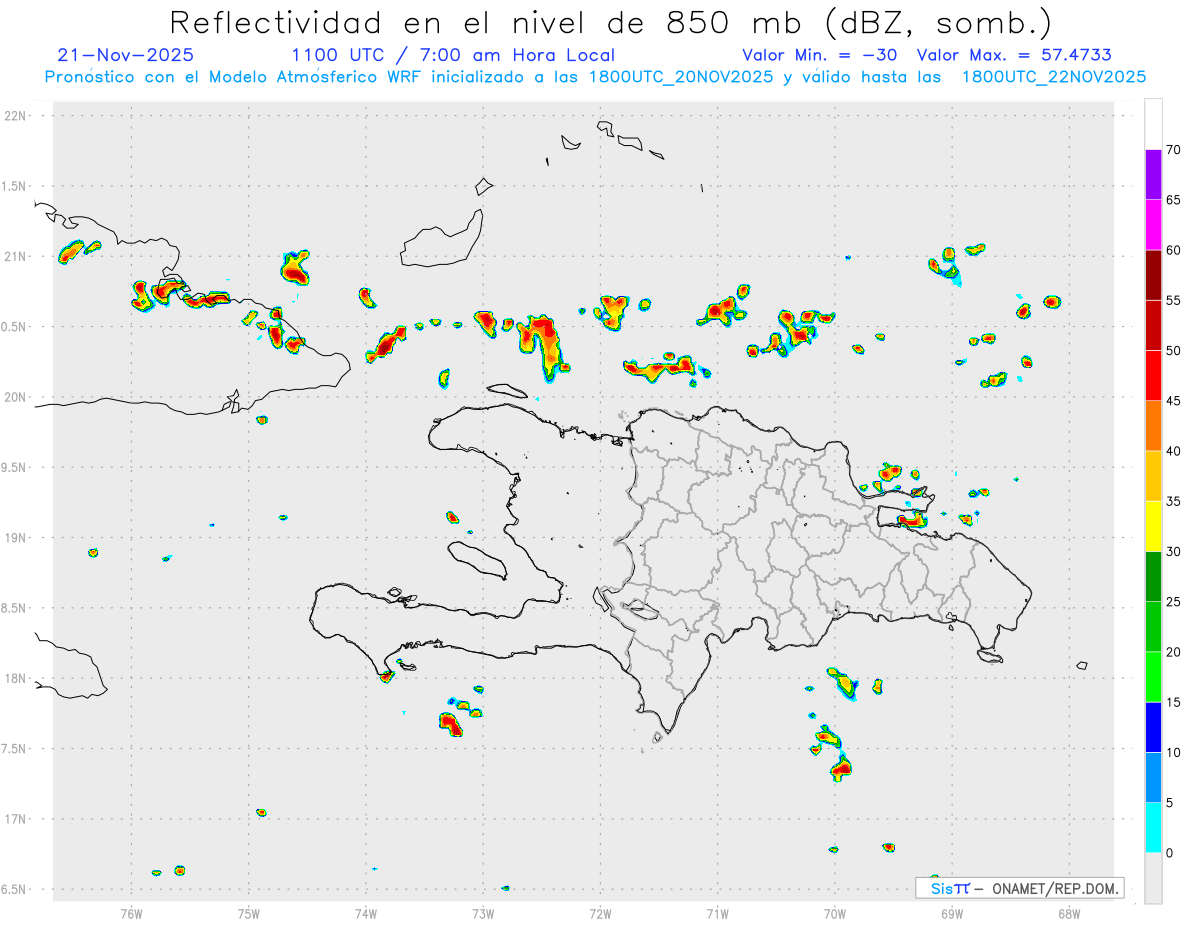This screenshot has height=927, width=1200.
Task: Click the latitude axis label '17N'
Action: pos(16,820)
